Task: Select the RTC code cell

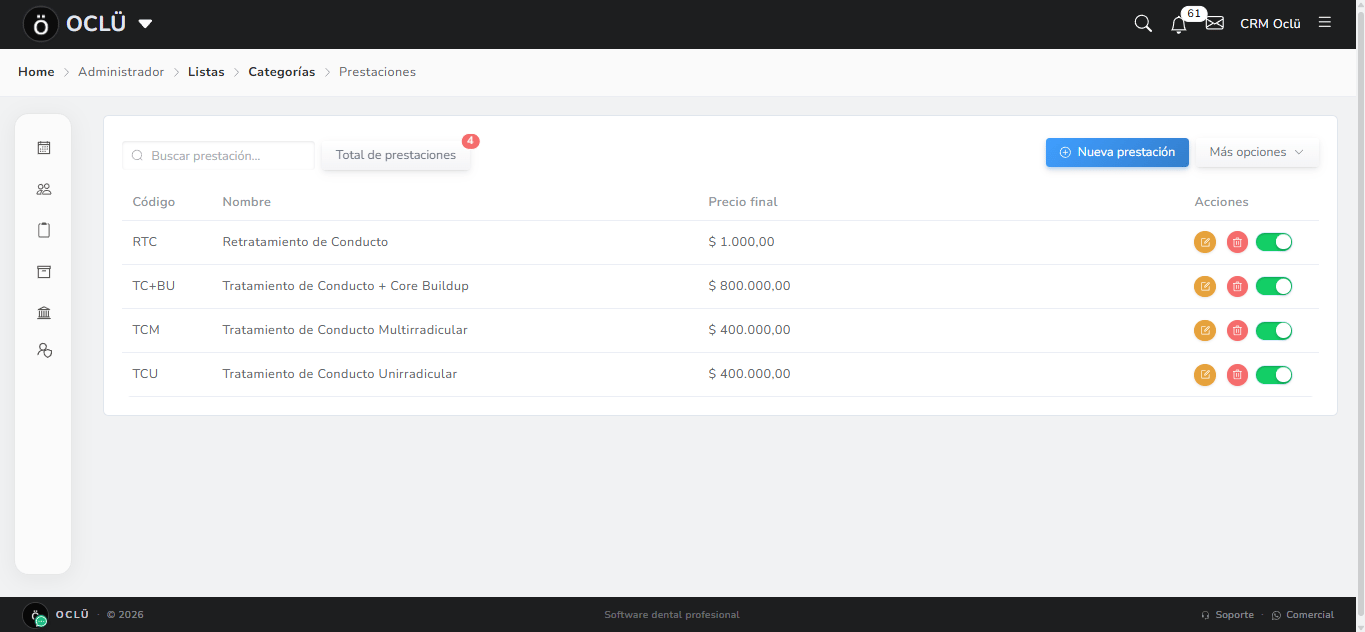Action: point(145,242)
